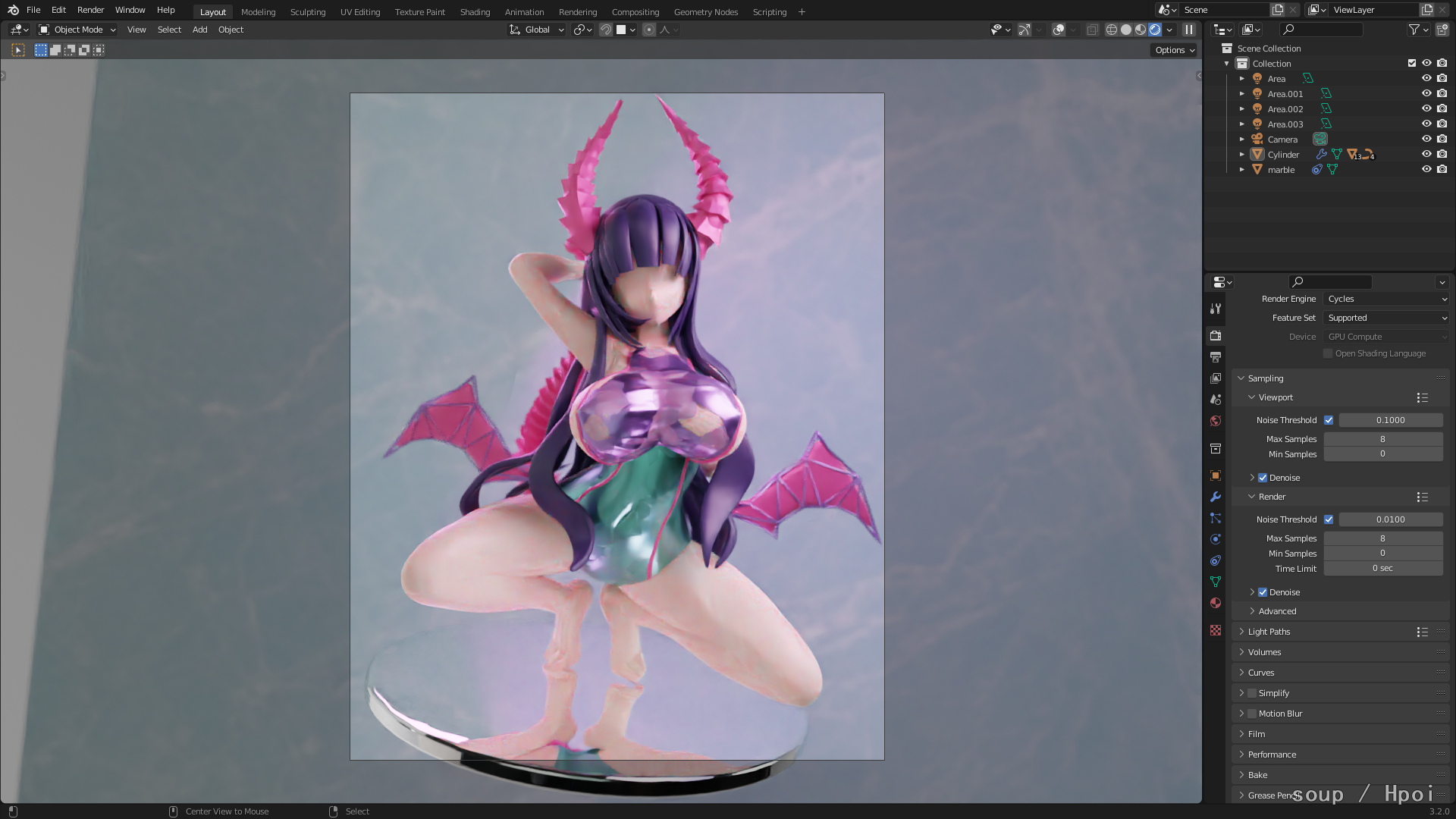This screenshot has width=1456, height=819.
Task: Open the viewport Add menu
Action: tap(199, 30)
